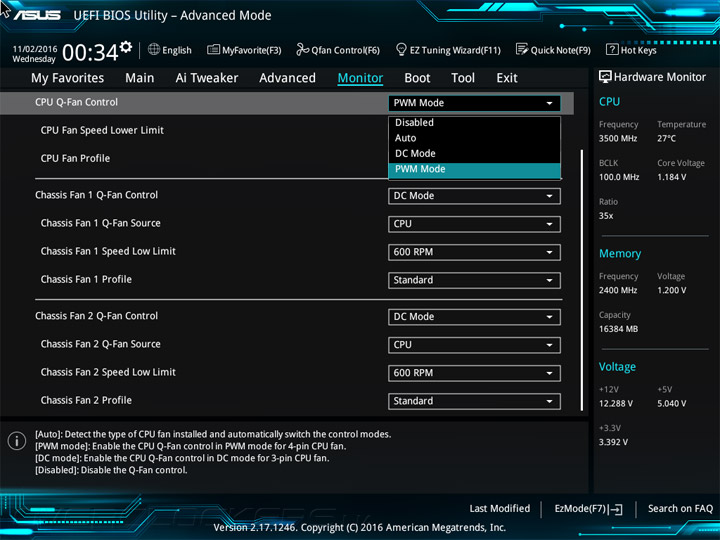Open Chassis Fan 1 Q-Fan Control dropdown
720x540 pixels.
(x=474, y=196)
